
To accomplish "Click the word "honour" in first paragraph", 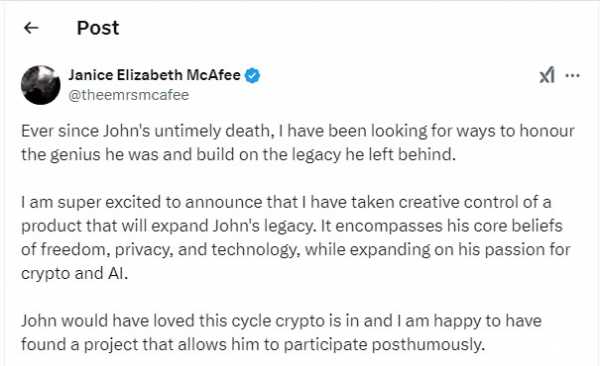I will pos(547,131).
